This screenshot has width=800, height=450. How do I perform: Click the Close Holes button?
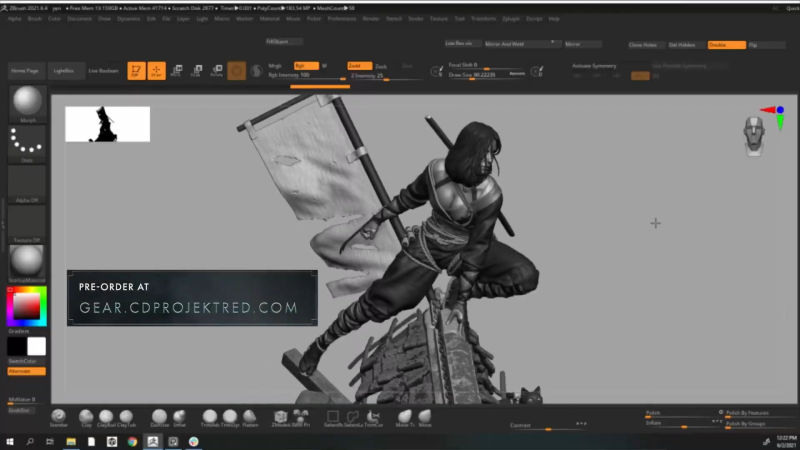pos(646,45)
